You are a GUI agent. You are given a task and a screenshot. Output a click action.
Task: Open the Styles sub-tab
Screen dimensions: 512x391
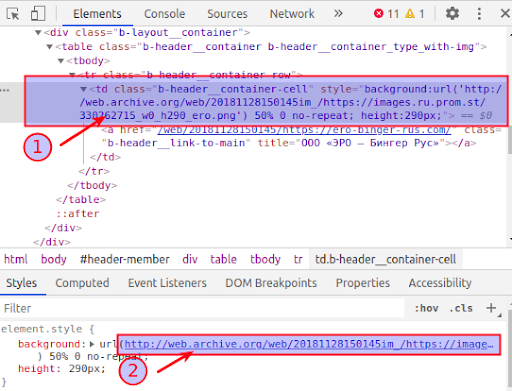tap(21, 283)
